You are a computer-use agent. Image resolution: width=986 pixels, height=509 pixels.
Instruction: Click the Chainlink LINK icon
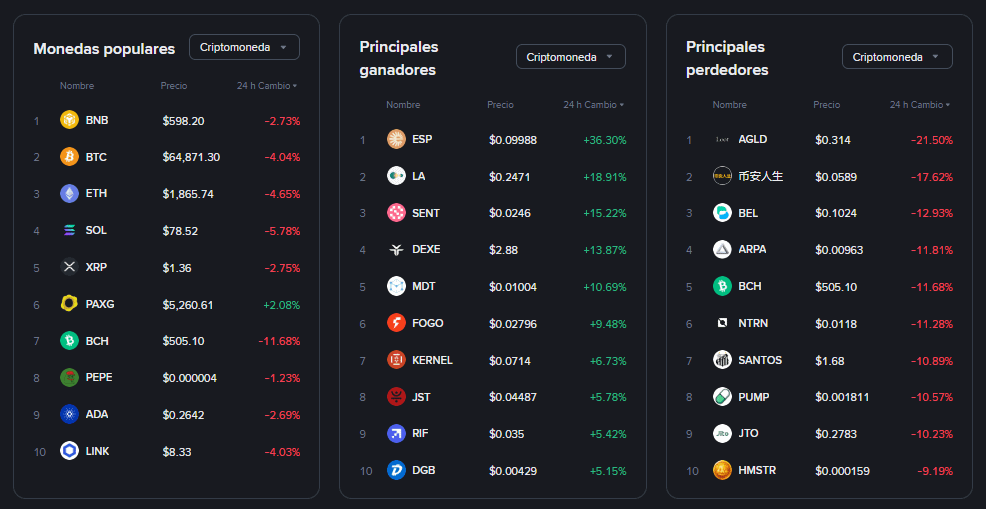point(69,451)
